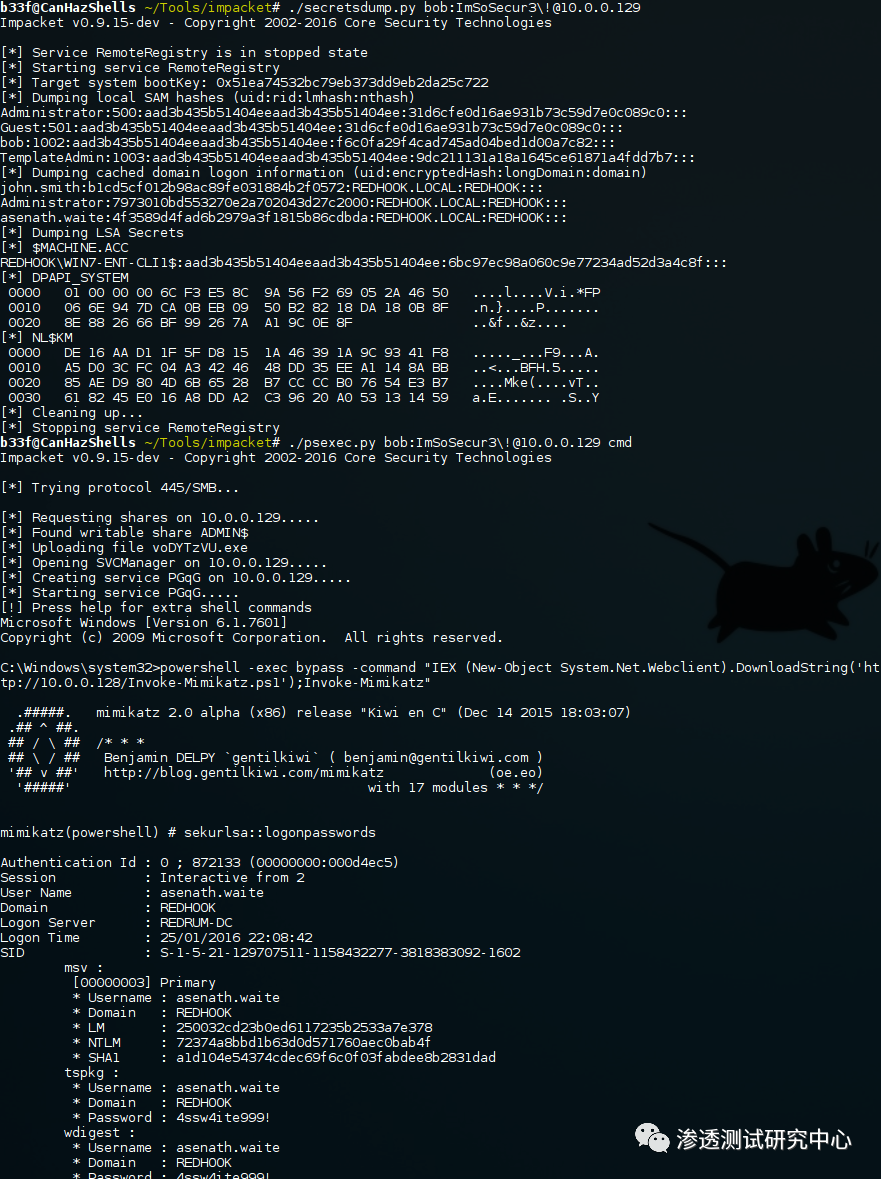Click the blog.gentilkiwi.com/mimikatz URL

click(244, 773)
